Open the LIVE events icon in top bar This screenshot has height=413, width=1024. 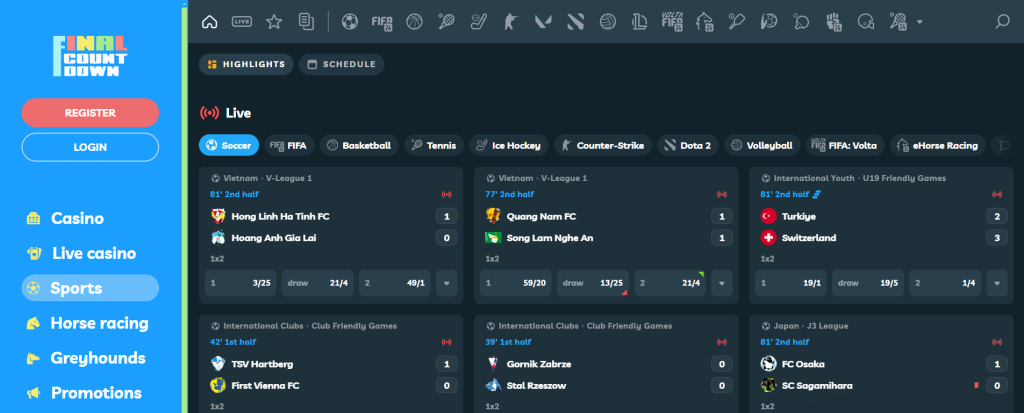tap(241, 21)
